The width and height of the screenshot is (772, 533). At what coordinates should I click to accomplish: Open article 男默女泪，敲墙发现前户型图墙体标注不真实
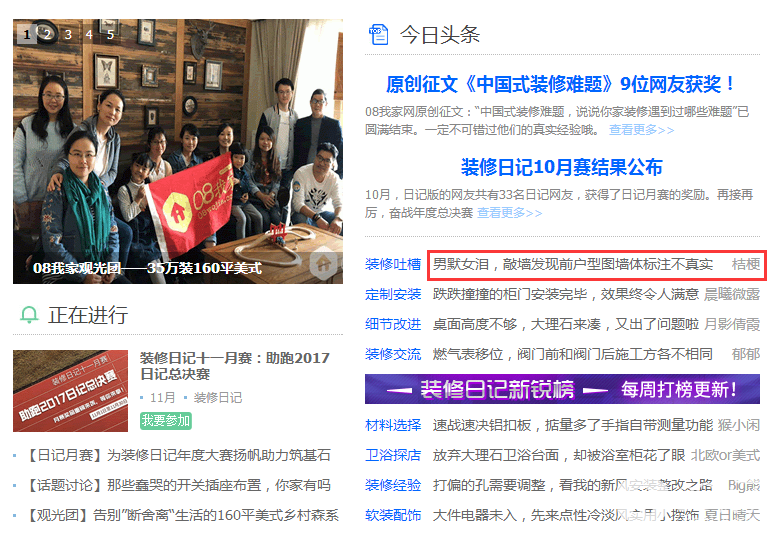coord(573,264)
